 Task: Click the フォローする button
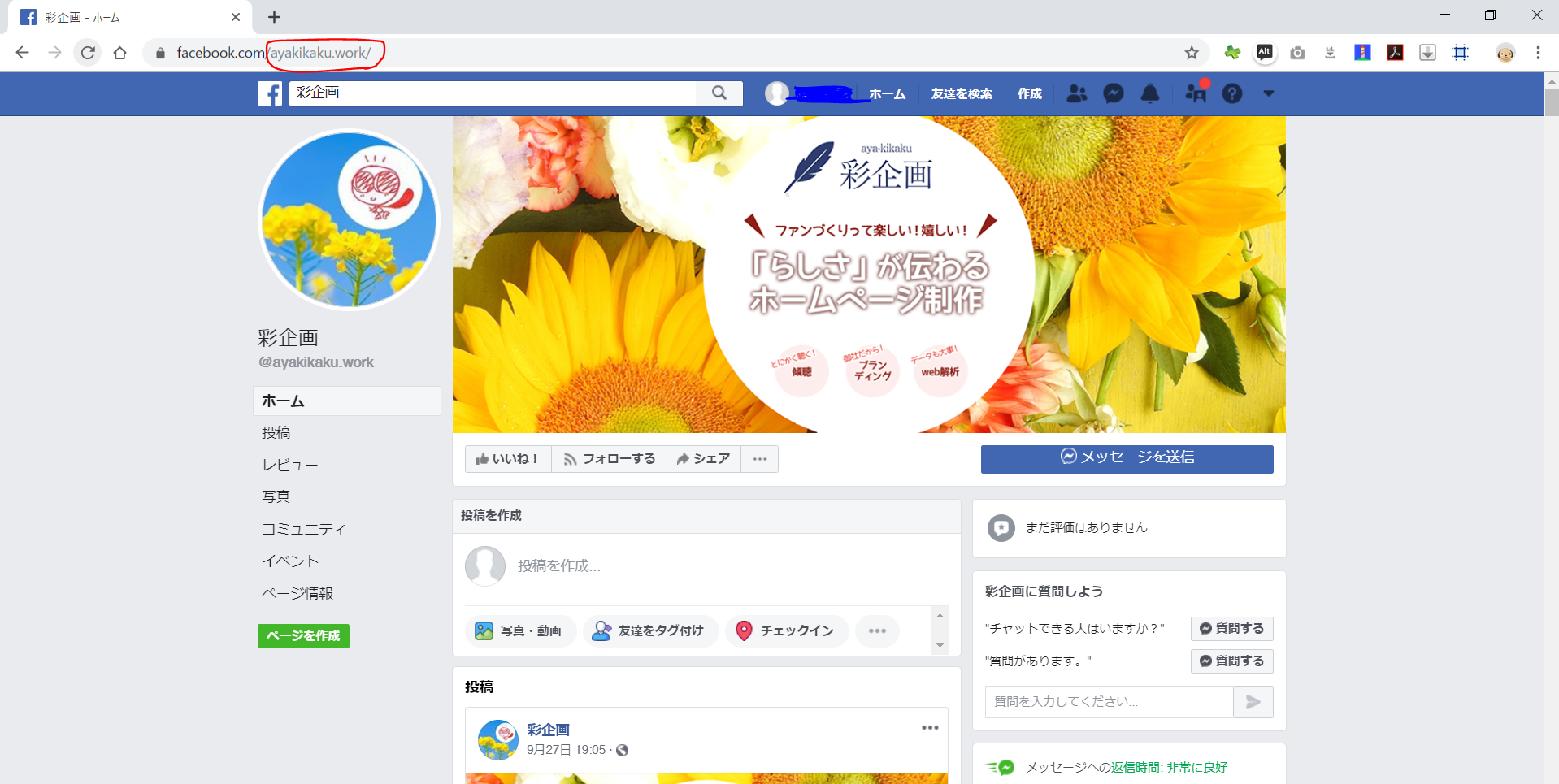tap(609, 459)
